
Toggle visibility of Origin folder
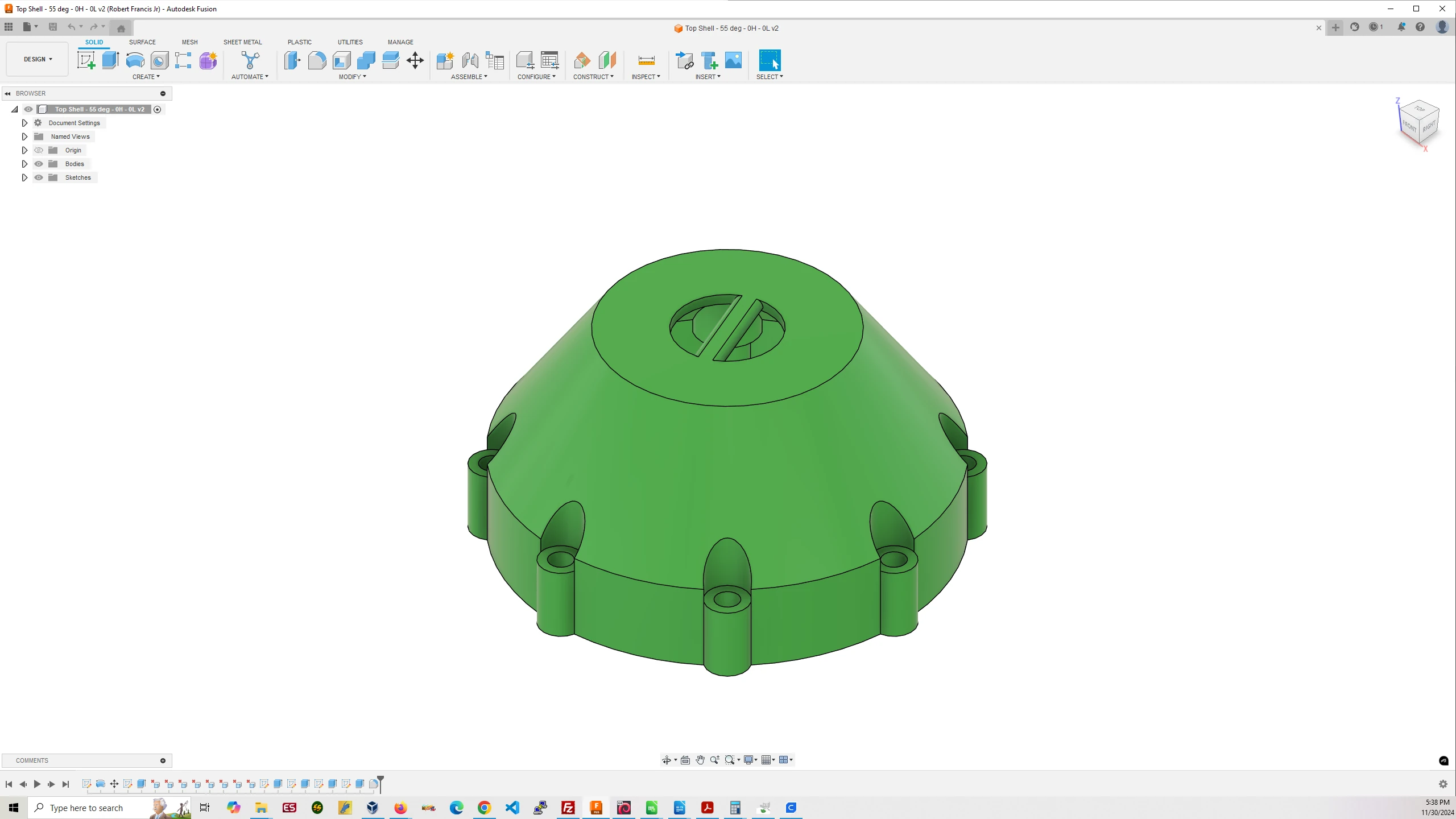(x=39, y=150)
